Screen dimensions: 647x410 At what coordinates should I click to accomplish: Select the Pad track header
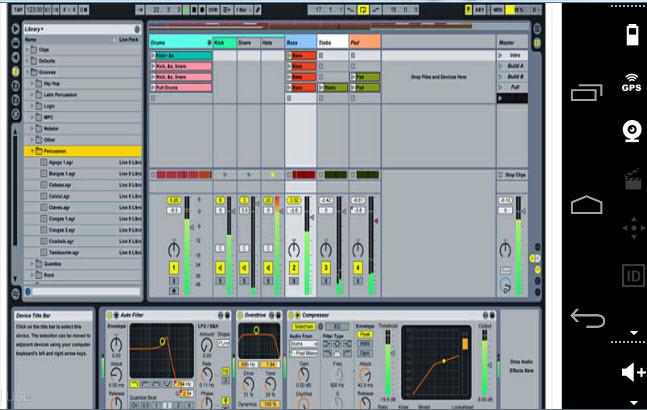[x=365, y=42]
